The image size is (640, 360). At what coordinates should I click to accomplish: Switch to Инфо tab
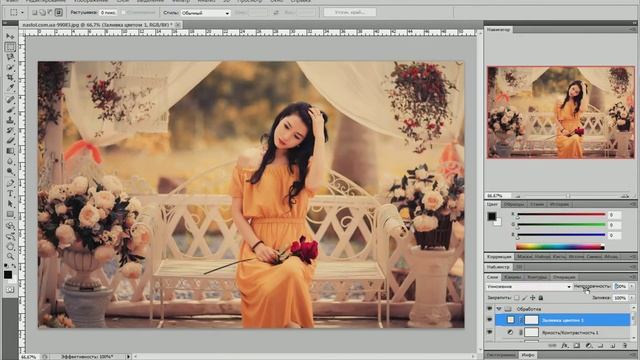(528, 355)
